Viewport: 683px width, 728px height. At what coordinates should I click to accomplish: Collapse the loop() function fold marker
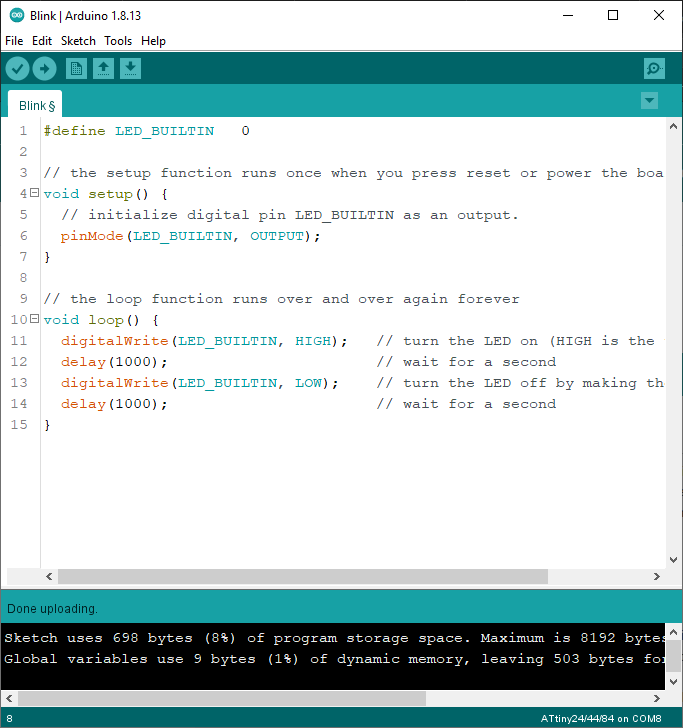pyautogui.click(x=34, y=318)
